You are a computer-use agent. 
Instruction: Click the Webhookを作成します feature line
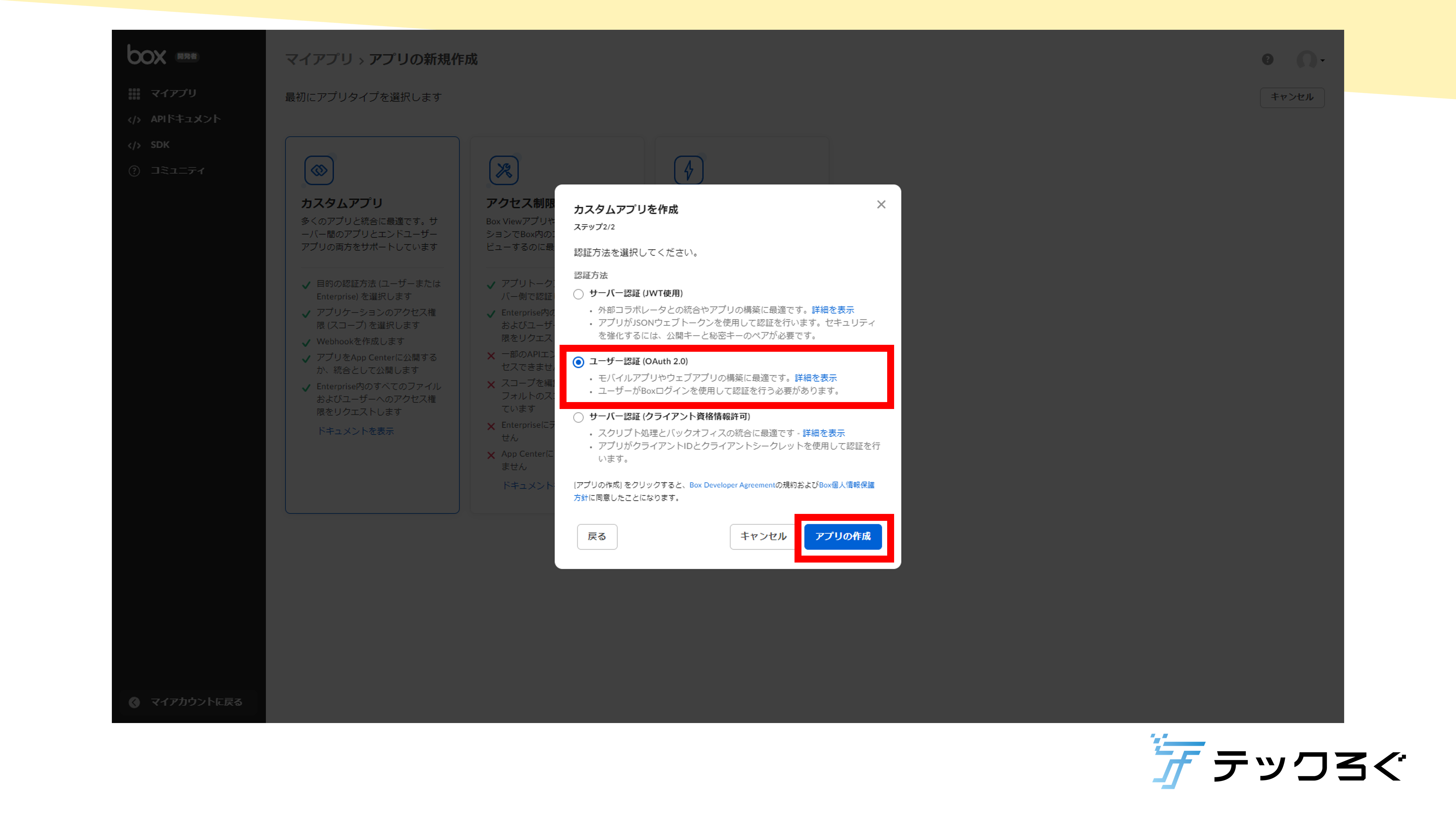click(x=360, y=341)
